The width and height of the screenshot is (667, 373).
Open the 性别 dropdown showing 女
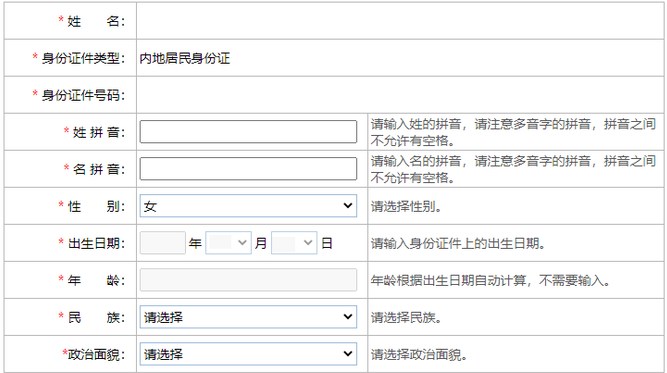248,206
